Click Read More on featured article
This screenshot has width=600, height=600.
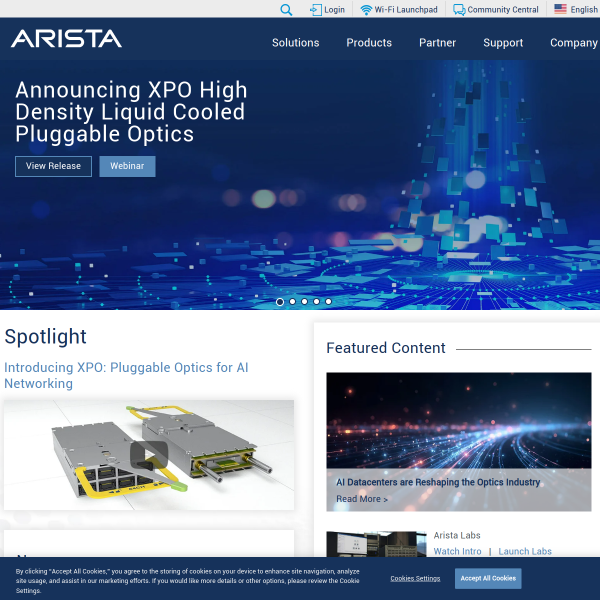(362, 499)
